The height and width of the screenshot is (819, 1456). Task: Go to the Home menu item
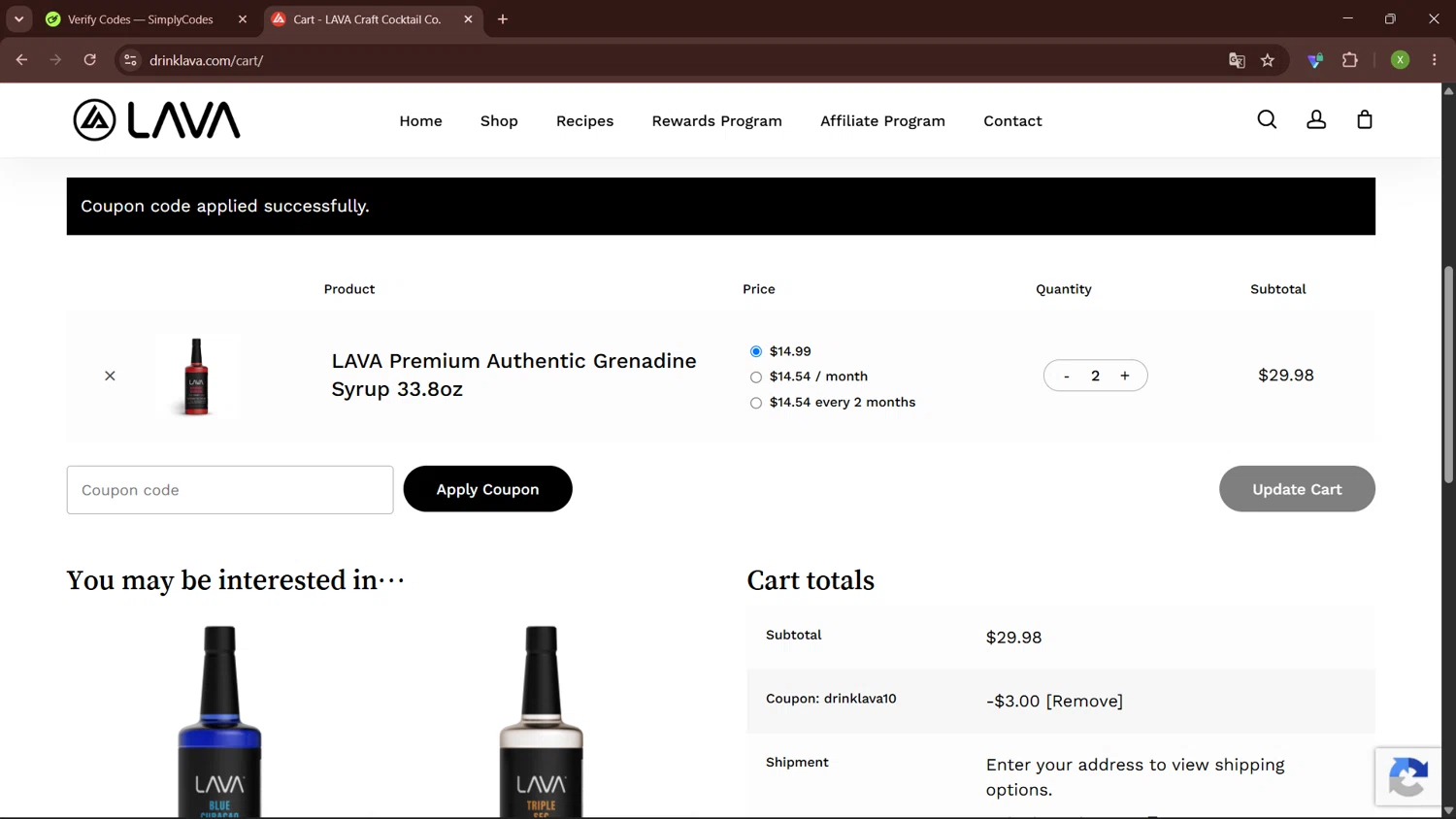(x=420, y=121)
